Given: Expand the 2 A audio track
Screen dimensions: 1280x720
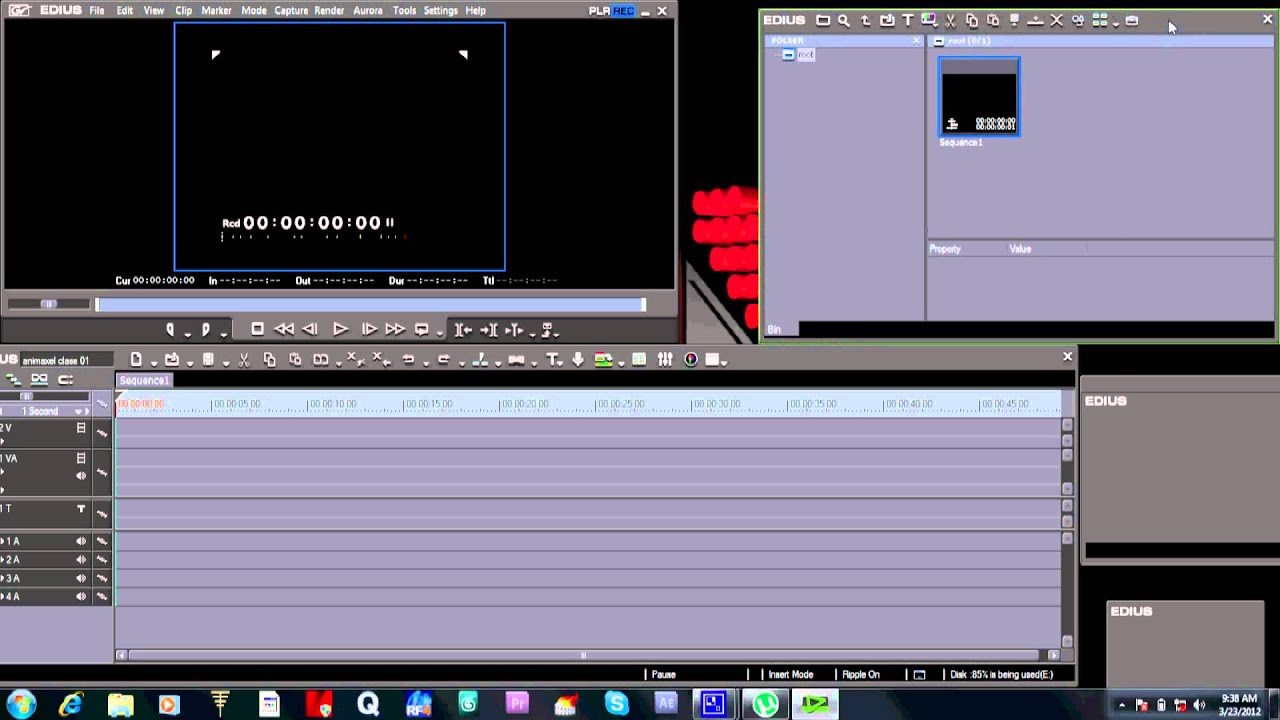Looking at the screenshot, I should click(3, 560).
